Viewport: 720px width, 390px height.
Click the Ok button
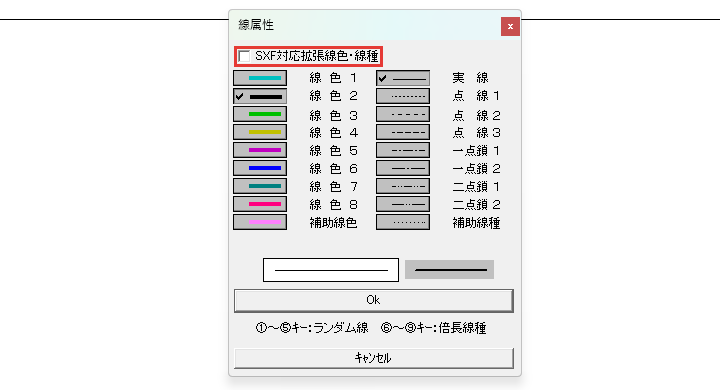coord(374,300)
